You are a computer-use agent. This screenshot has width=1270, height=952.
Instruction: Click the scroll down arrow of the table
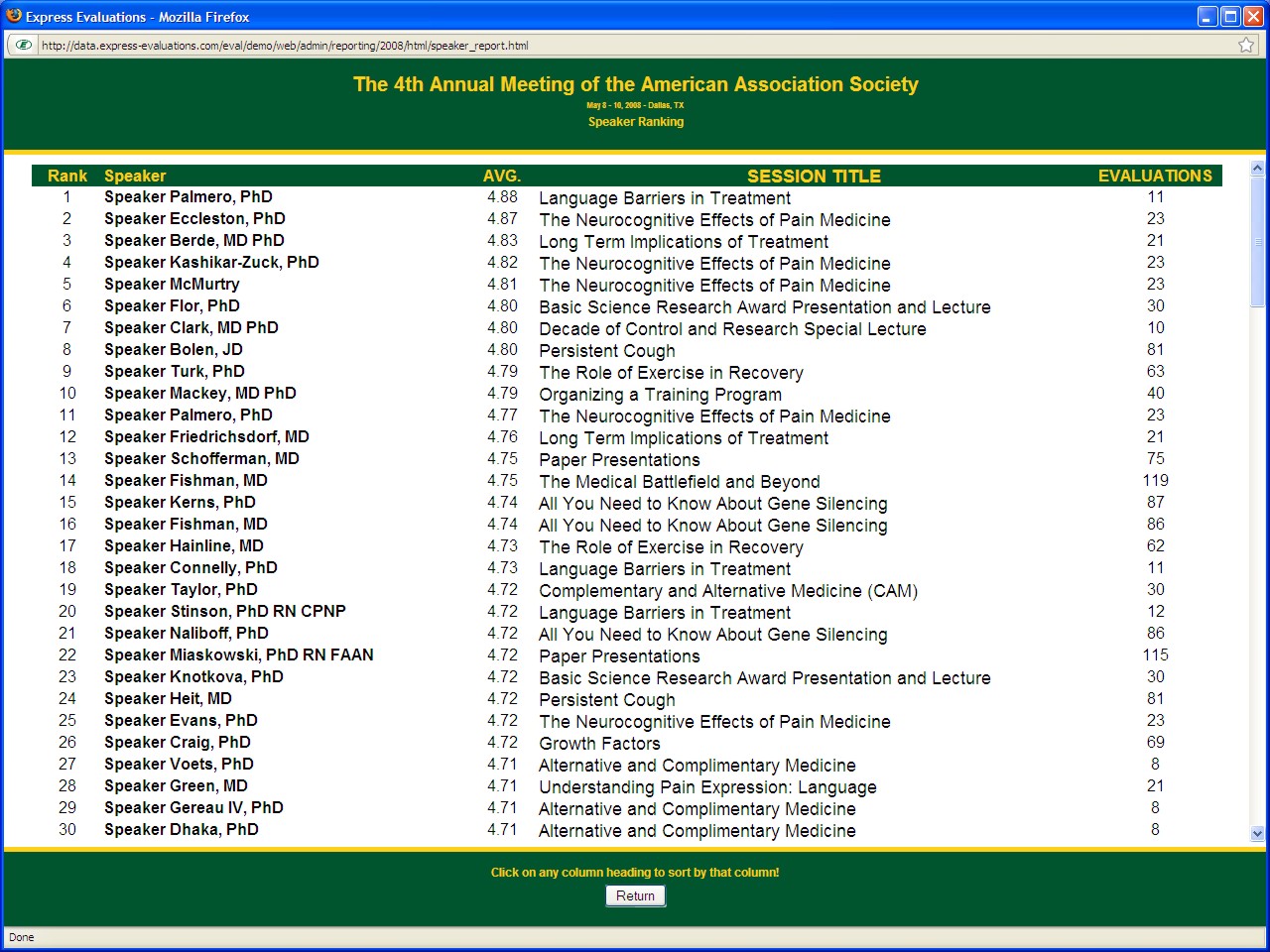[x=1257, y=834]
